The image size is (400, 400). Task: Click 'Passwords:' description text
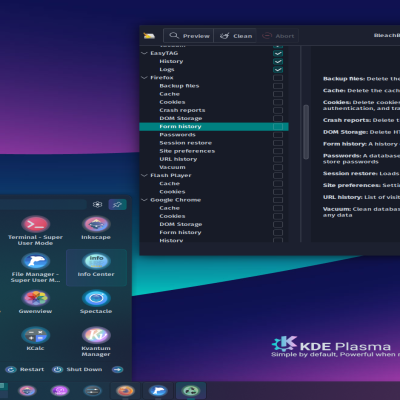coord(342,156)
